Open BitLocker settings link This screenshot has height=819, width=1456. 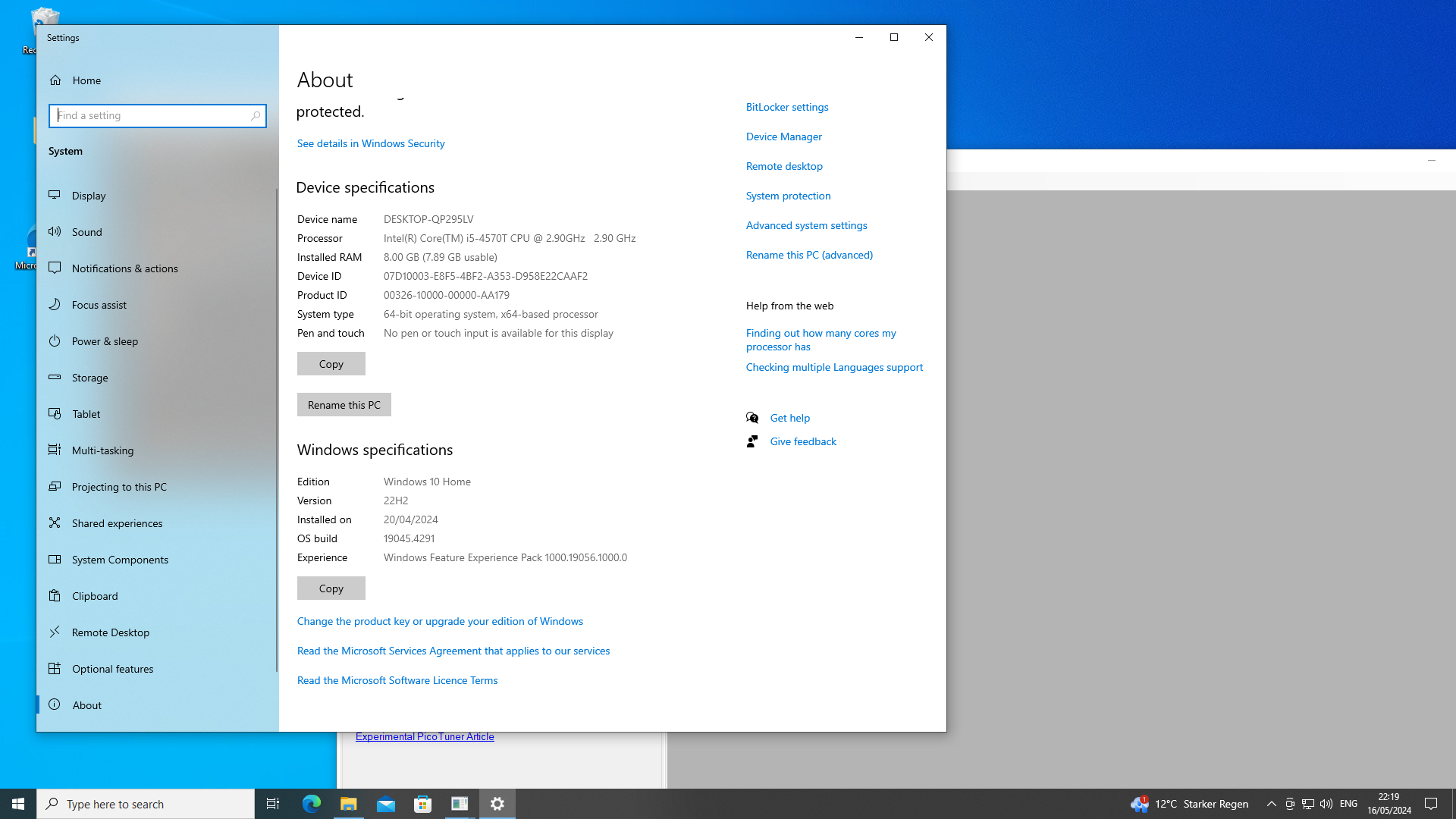[787, 107]
